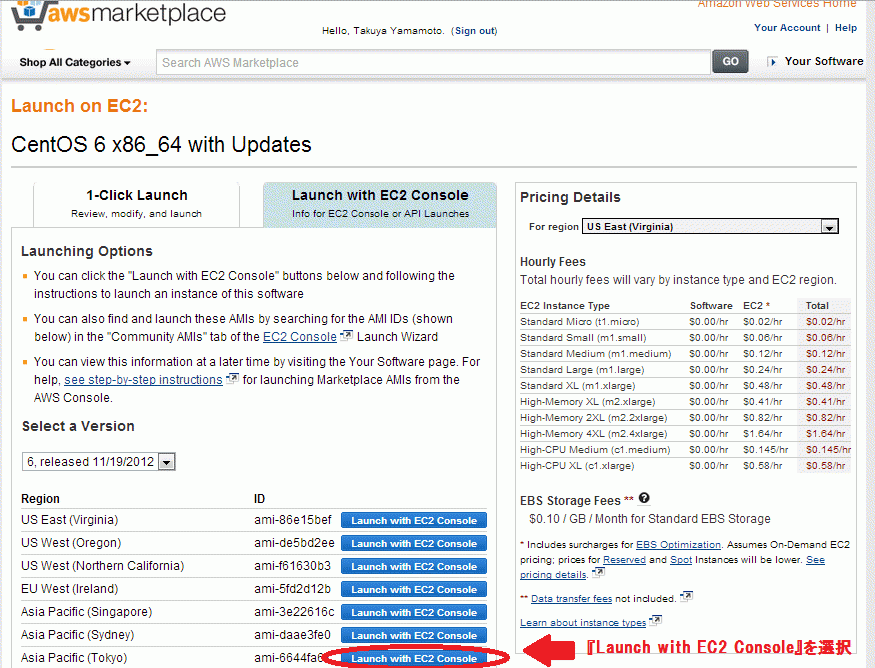Image resolution: width=875 pixels, height=668 pixels.
Task: Launch with EC2 Console for Asia Pacific (Sydney)
Action: pos(414,635)
